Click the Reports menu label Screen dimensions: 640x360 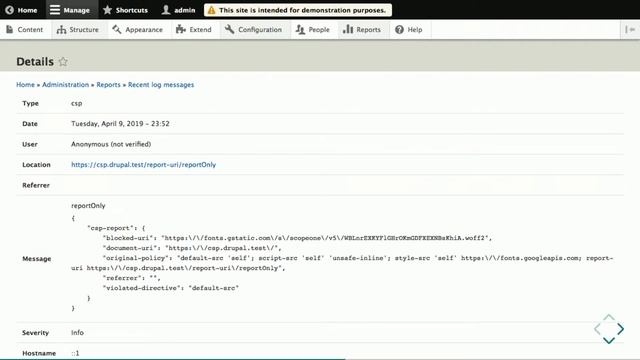(369, 30)
